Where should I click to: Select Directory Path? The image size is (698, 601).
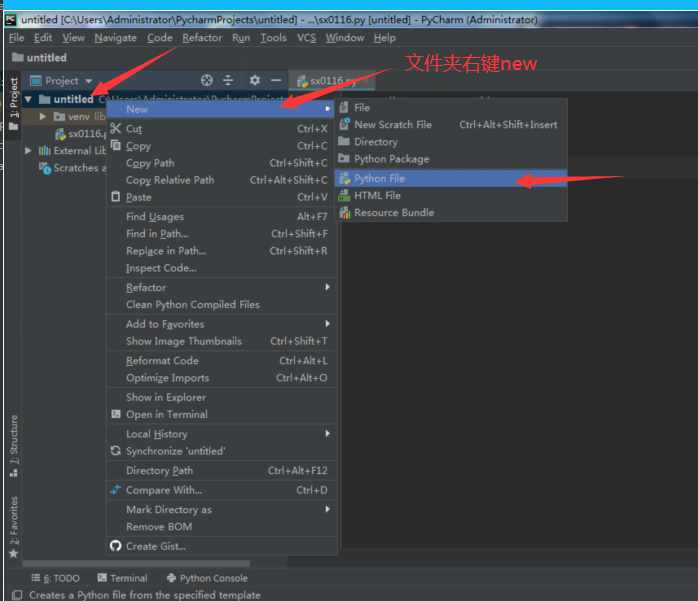point(222,471)
